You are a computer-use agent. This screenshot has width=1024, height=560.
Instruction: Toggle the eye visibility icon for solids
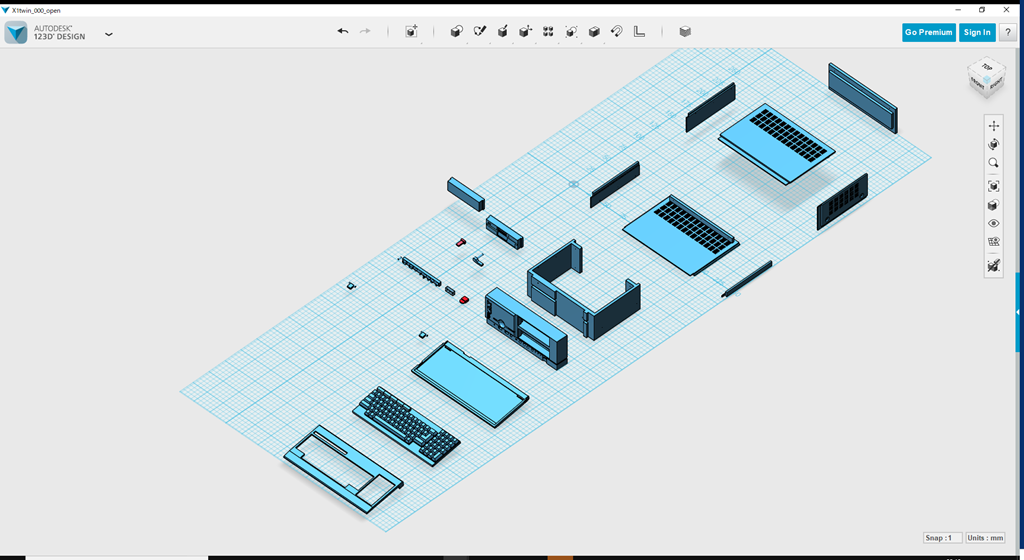(x=993, y=224)
